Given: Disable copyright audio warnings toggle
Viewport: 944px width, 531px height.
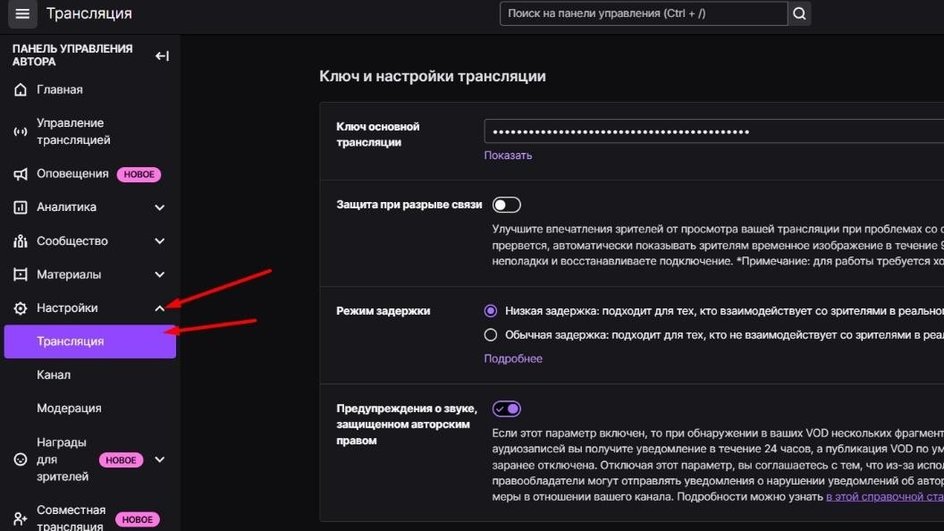Looking at the screenshot, I should tap(506, 409).
